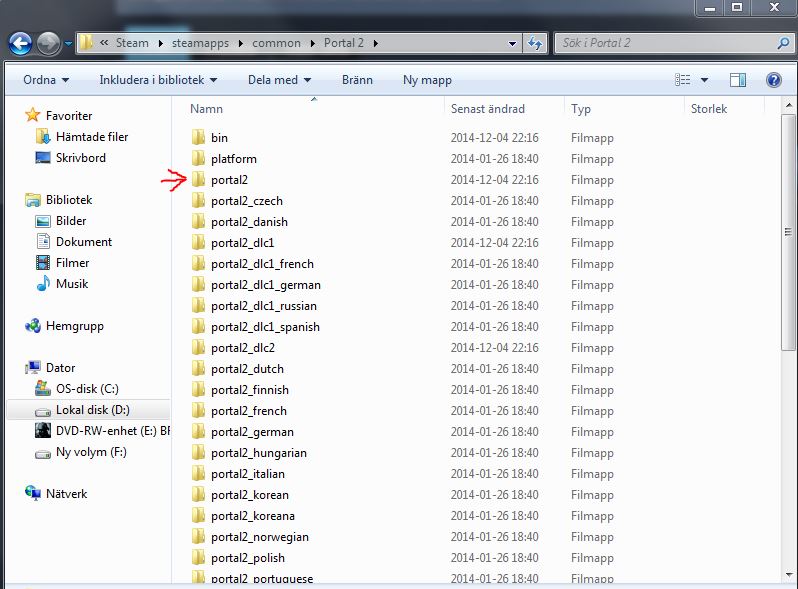798x589 pixels.
Task: Select the 'portal2_german' folder icon
Action: point(198,432)
